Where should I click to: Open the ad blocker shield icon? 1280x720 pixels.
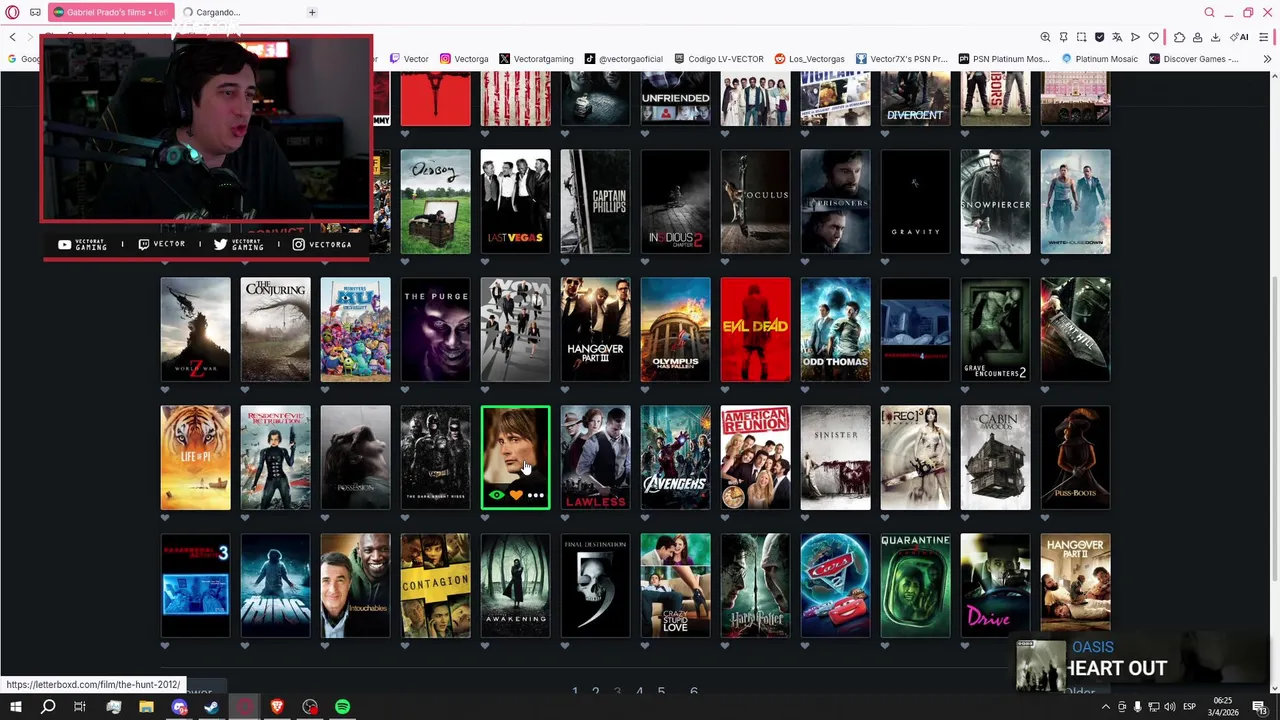point(1099,37)
